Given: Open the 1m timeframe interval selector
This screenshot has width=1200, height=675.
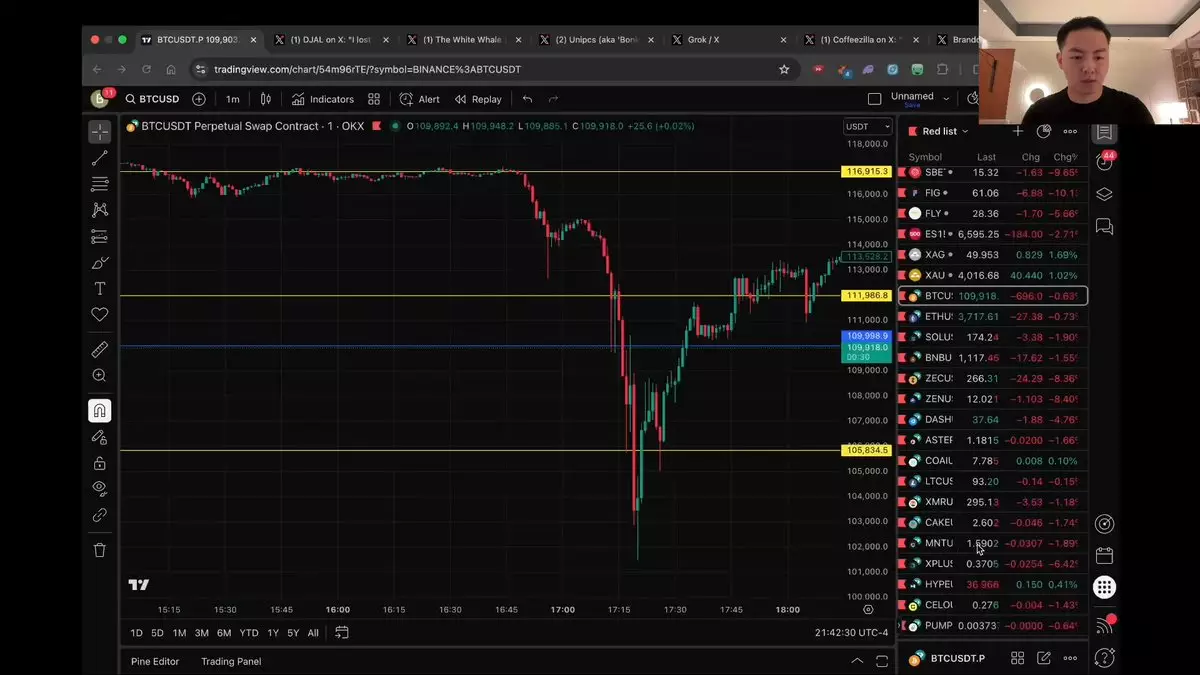Looking at the screenshot, I should [x=232, y=99].
